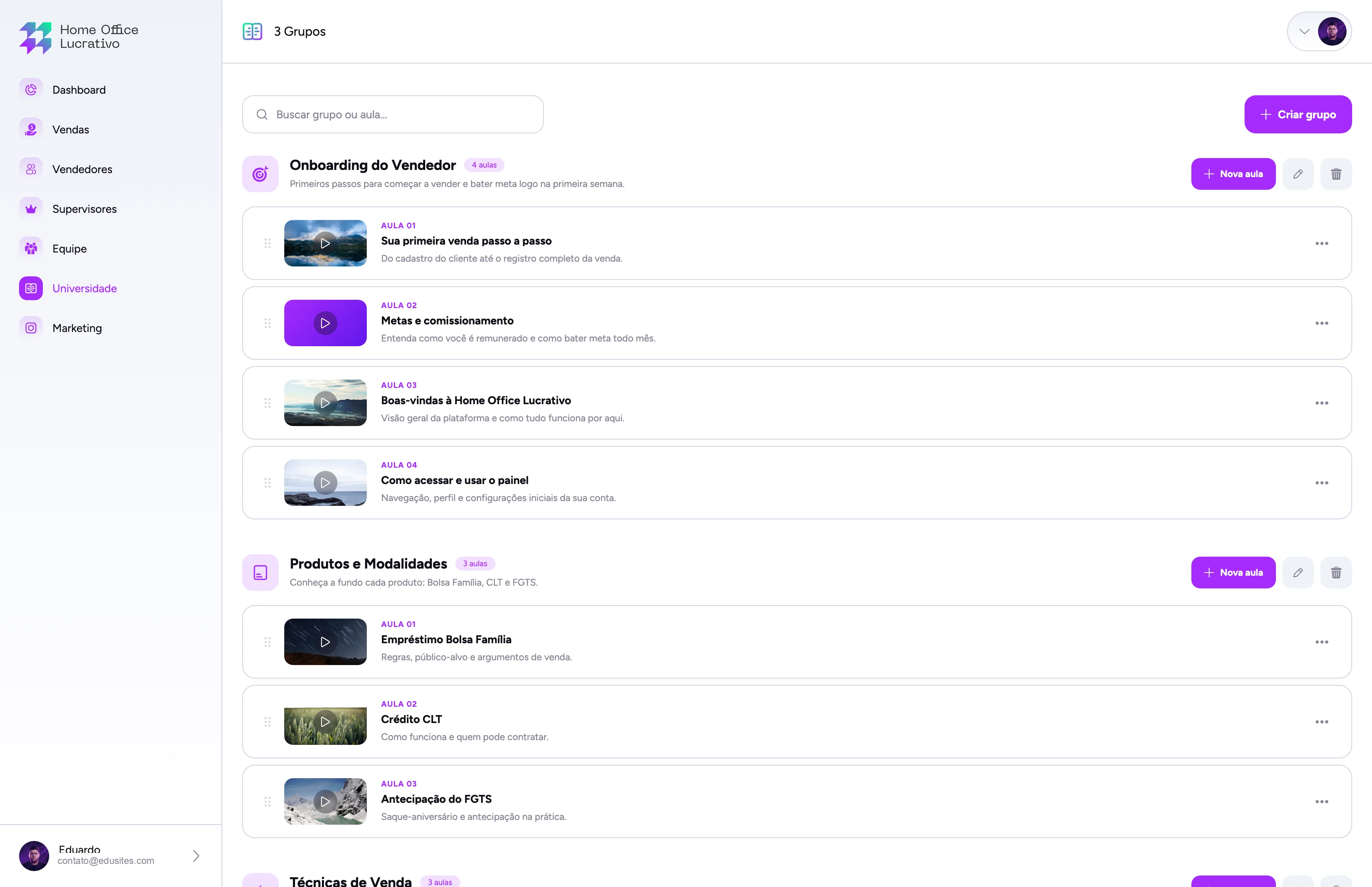Viewport: 1372px width, 887px height.
Task: Open the profile dropdown chevron at top right
Action: pyautogui.click(x=1304, y=31)
